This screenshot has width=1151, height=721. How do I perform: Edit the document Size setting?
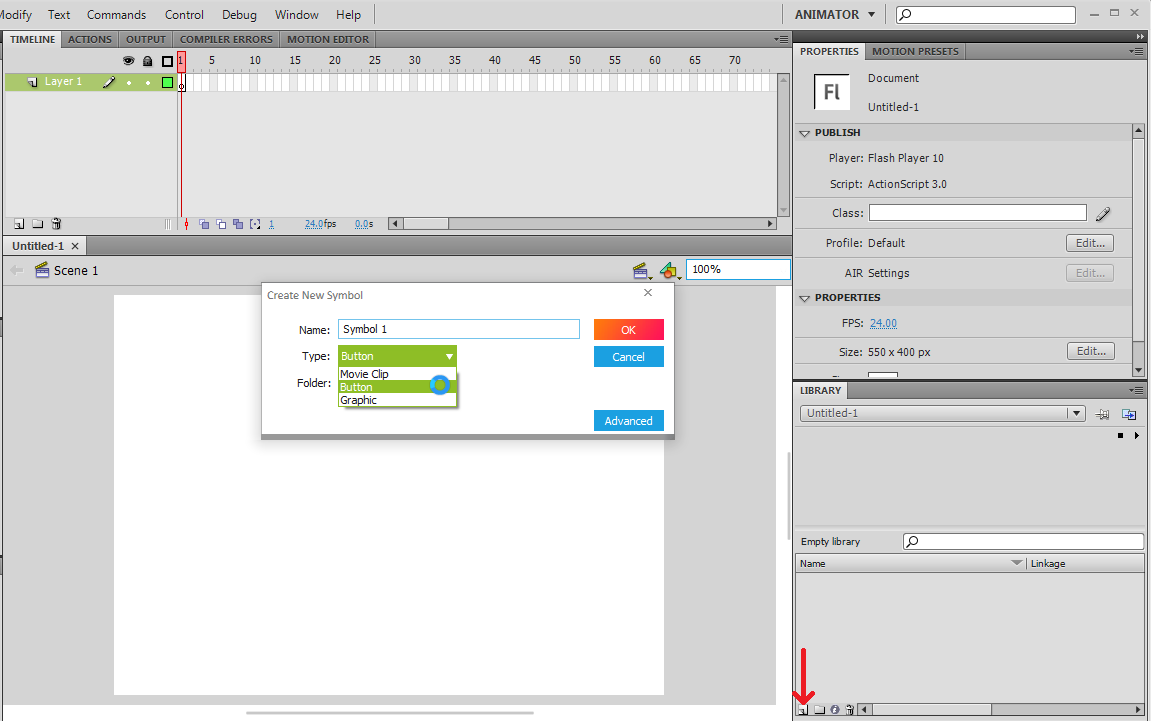[x=1091, y=351]
